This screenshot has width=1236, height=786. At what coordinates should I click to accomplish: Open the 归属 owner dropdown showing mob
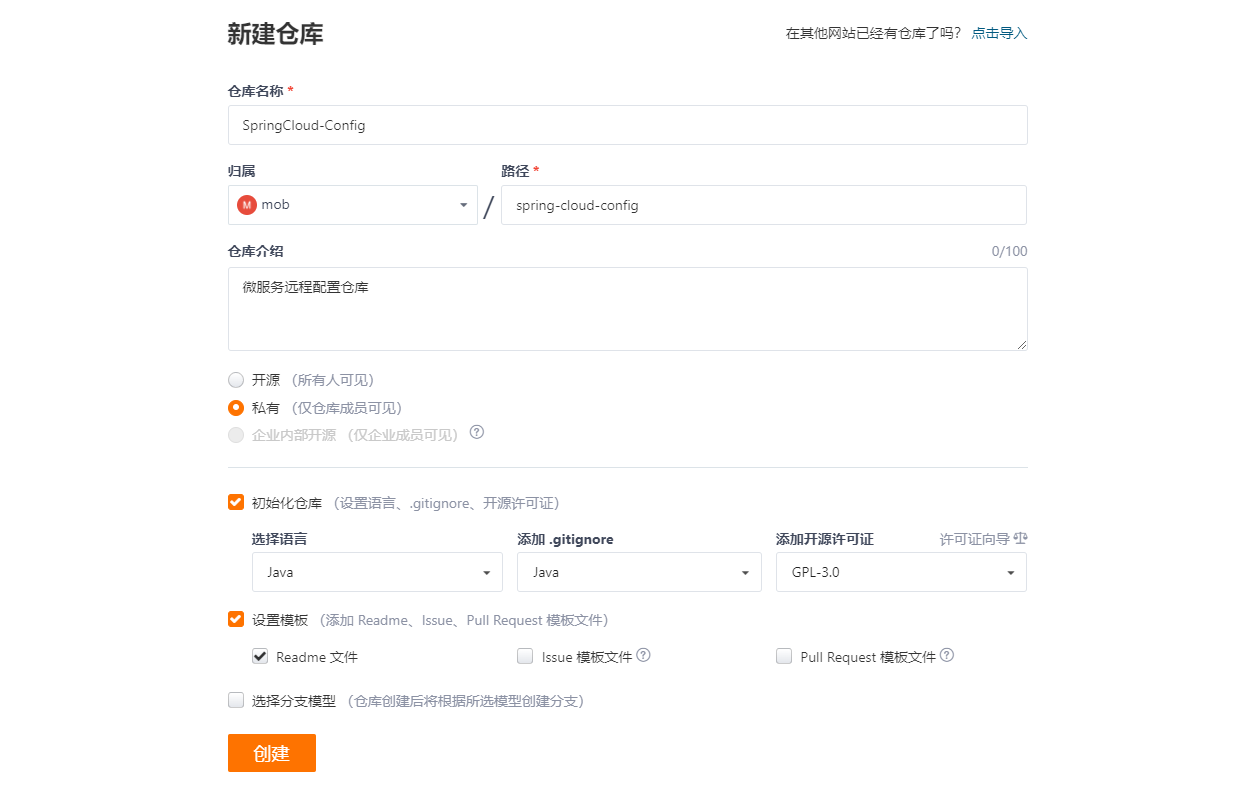point(353,205)
